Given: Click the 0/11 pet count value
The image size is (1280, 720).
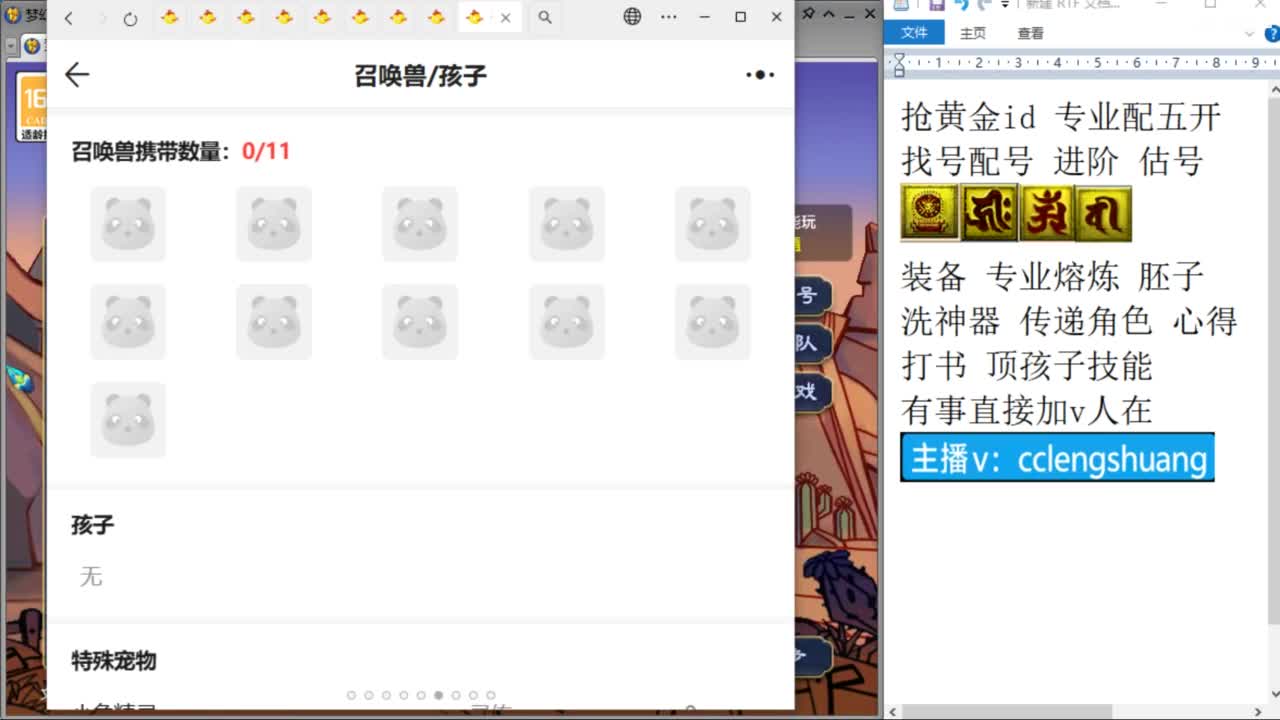Looking at the screenshot, I should coord(266,152).
